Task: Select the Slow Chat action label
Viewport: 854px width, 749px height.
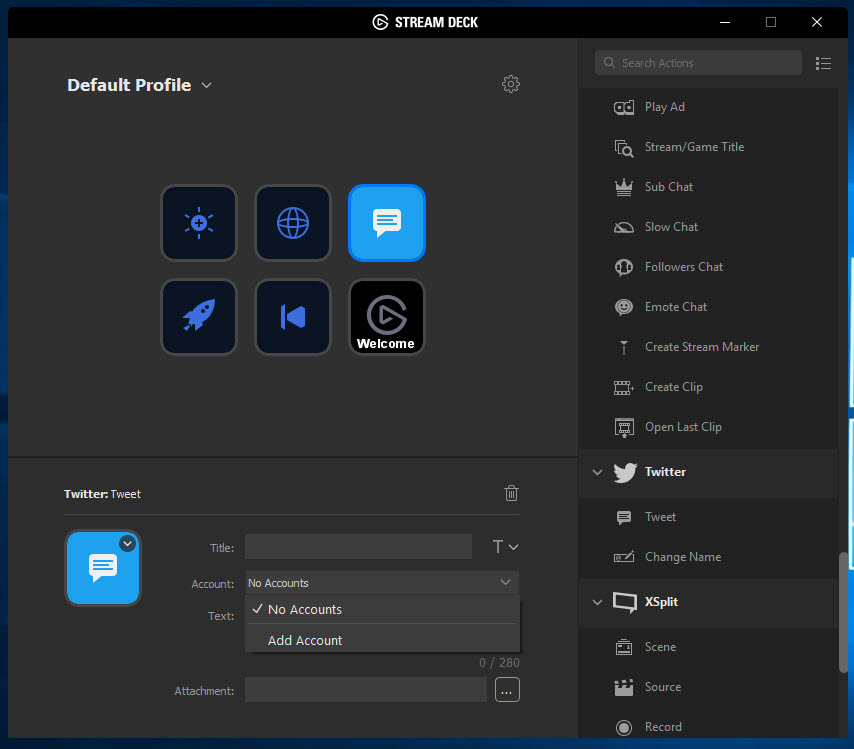Action: 671,227
